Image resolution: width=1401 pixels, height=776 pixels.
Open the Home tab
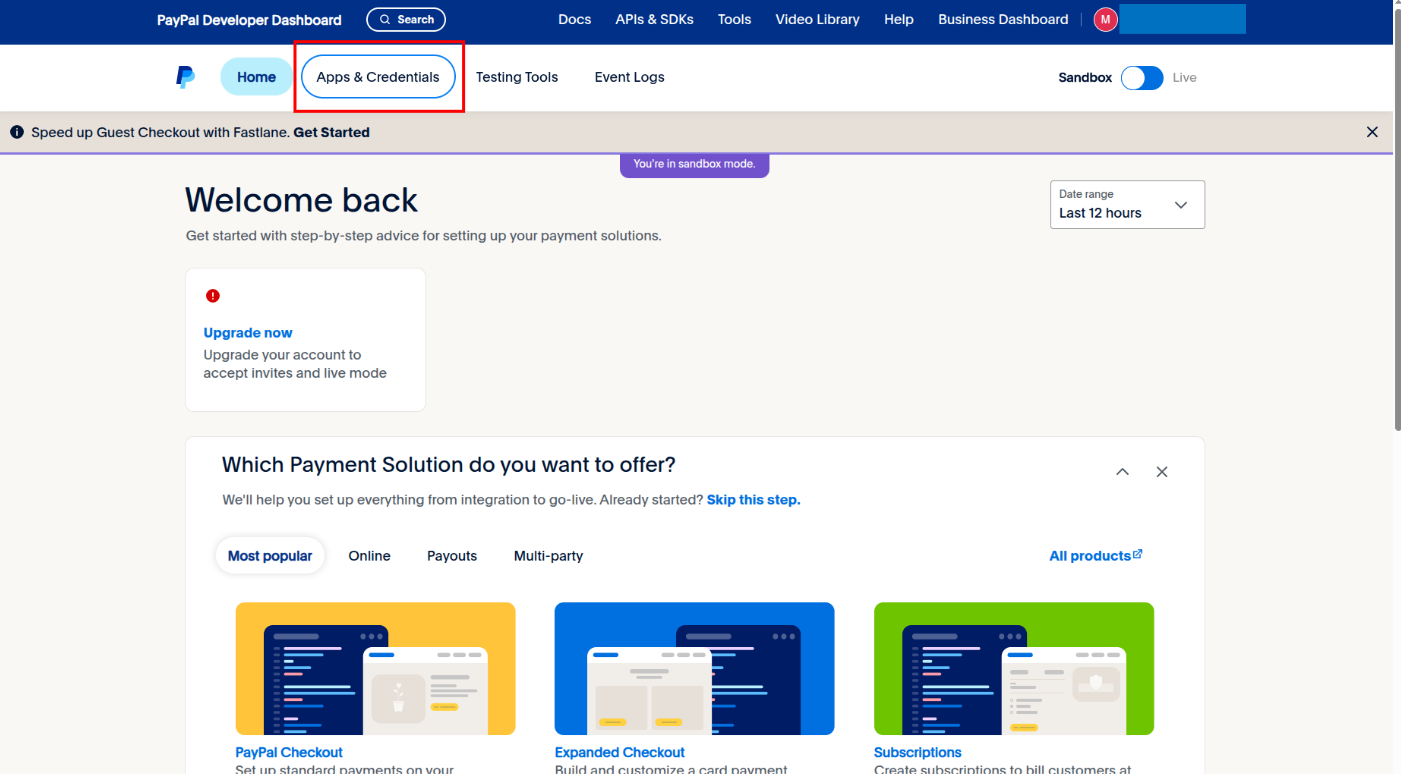click(x=256, y=77)
